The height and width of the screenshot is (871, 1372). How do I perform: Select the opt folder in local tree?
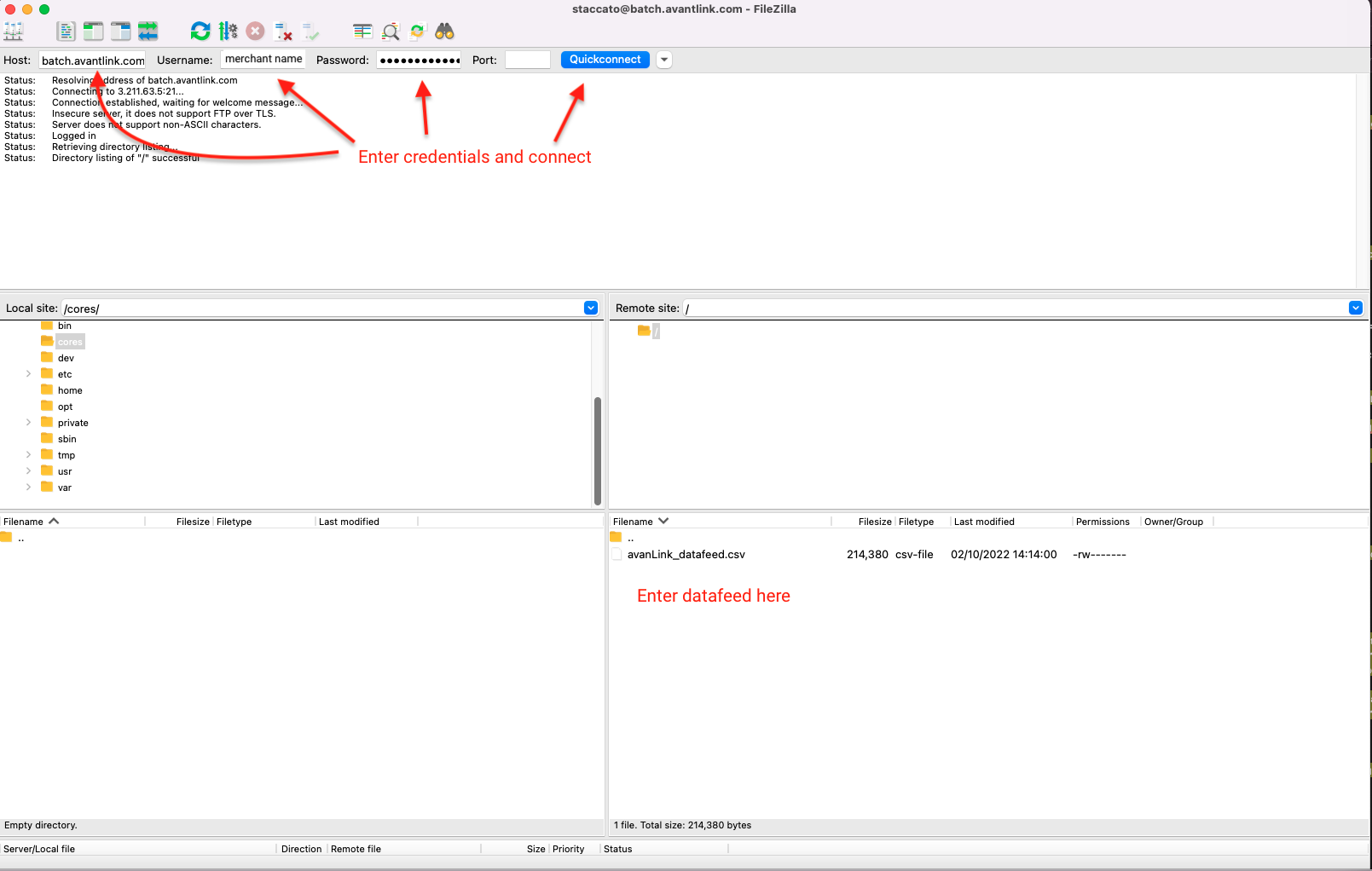click(65, 407)
